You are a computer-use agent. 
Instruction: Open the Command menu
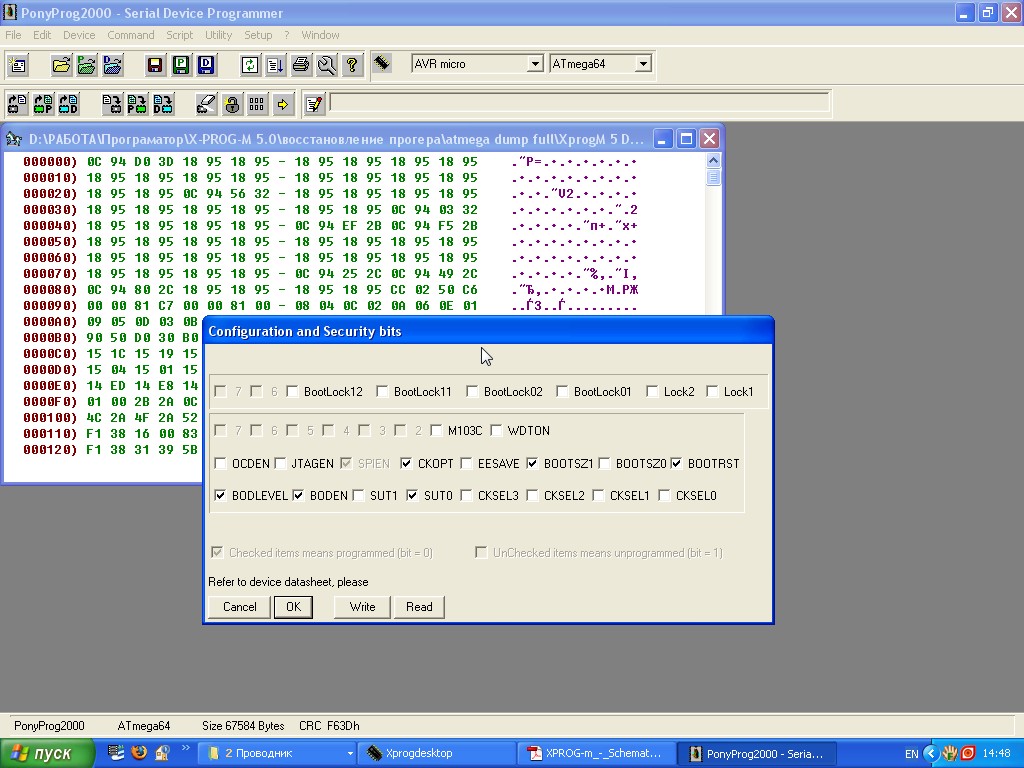tap(131, 35)
